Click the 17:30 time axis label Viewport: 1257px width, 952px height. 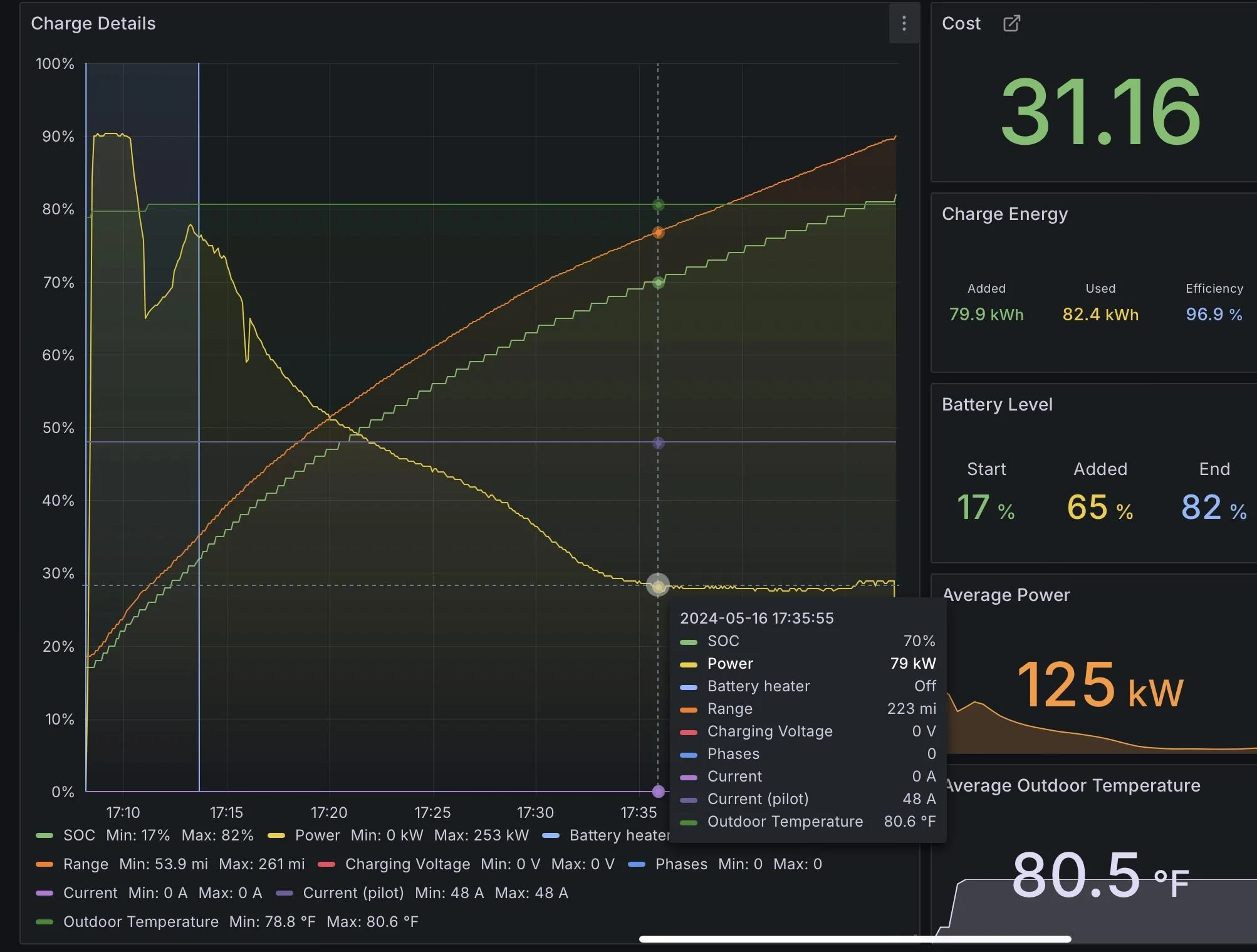coord(535,813)
